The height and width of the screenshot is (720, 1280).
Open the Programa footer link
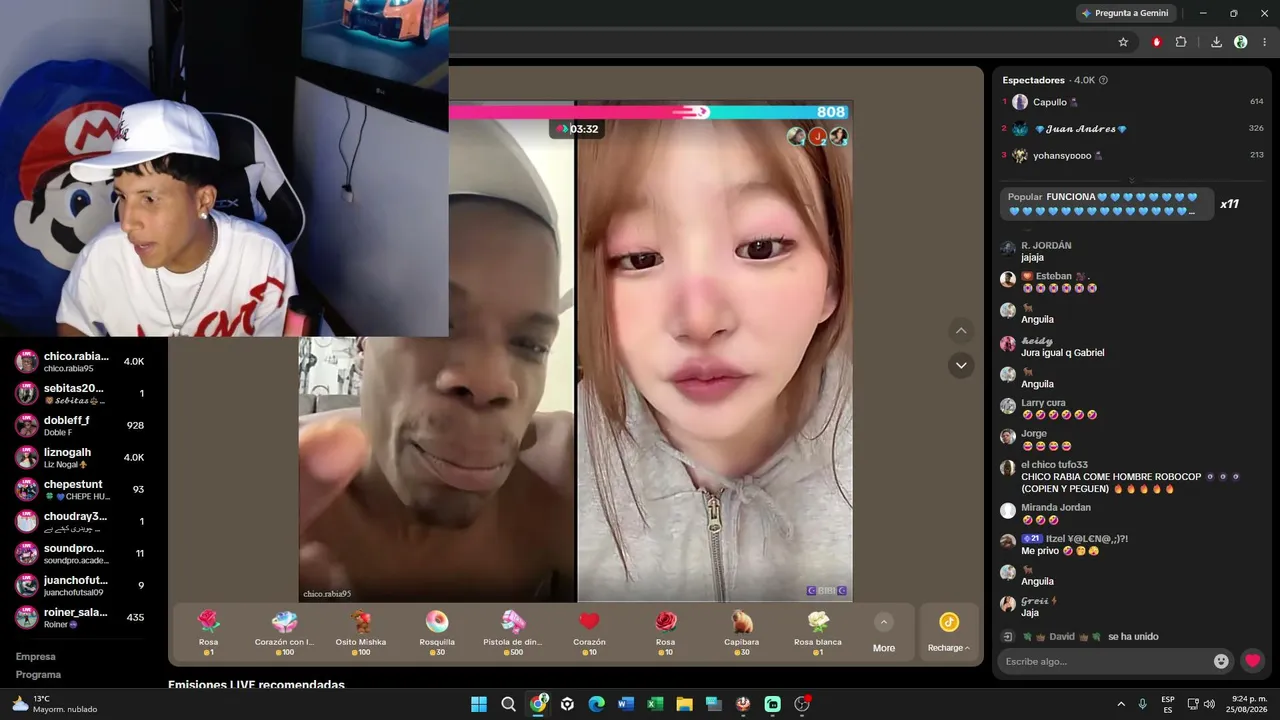click(39, 675)
